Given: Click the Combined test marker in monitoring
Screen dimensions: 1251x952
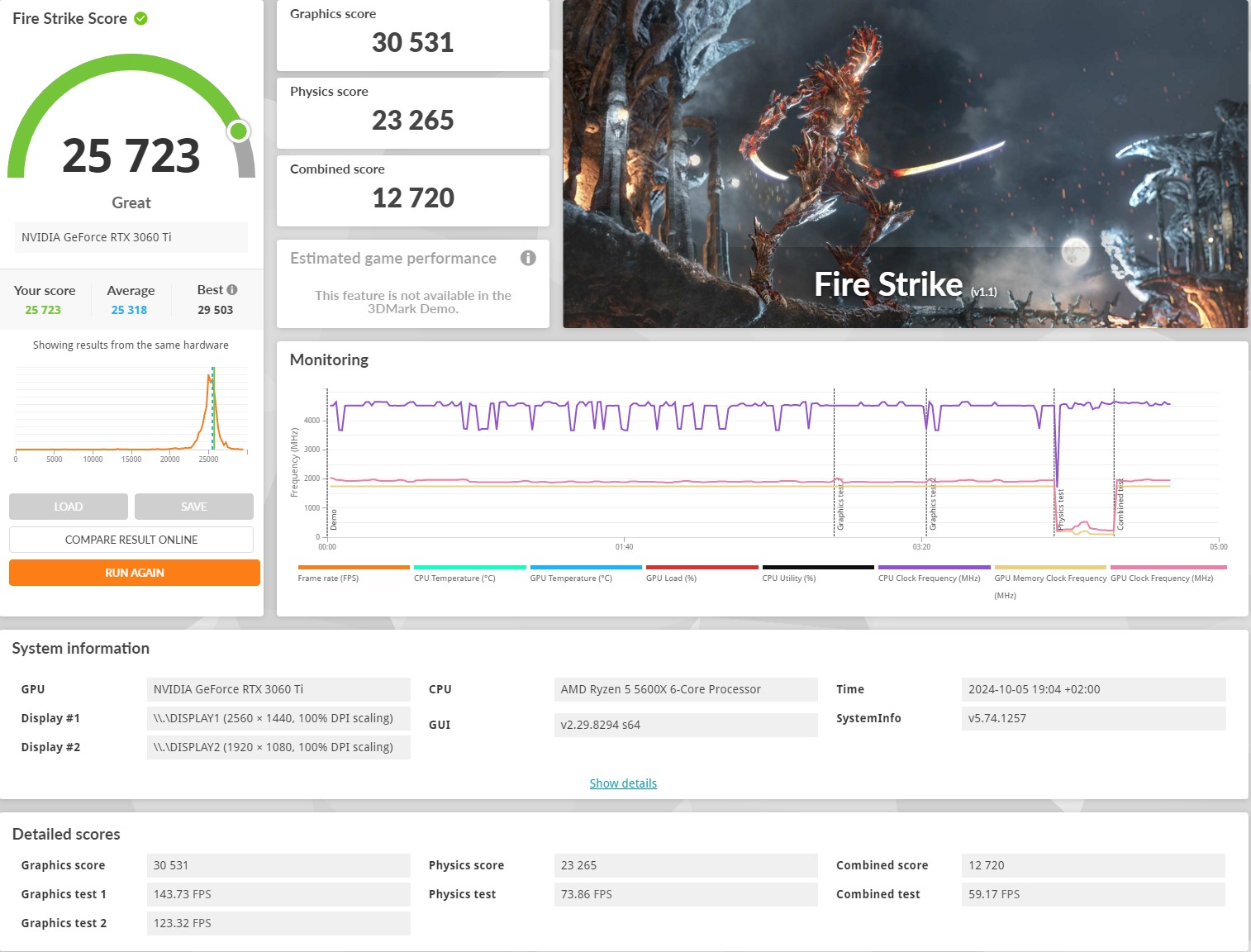Looking at the screenshot, I should [1120, 505].
